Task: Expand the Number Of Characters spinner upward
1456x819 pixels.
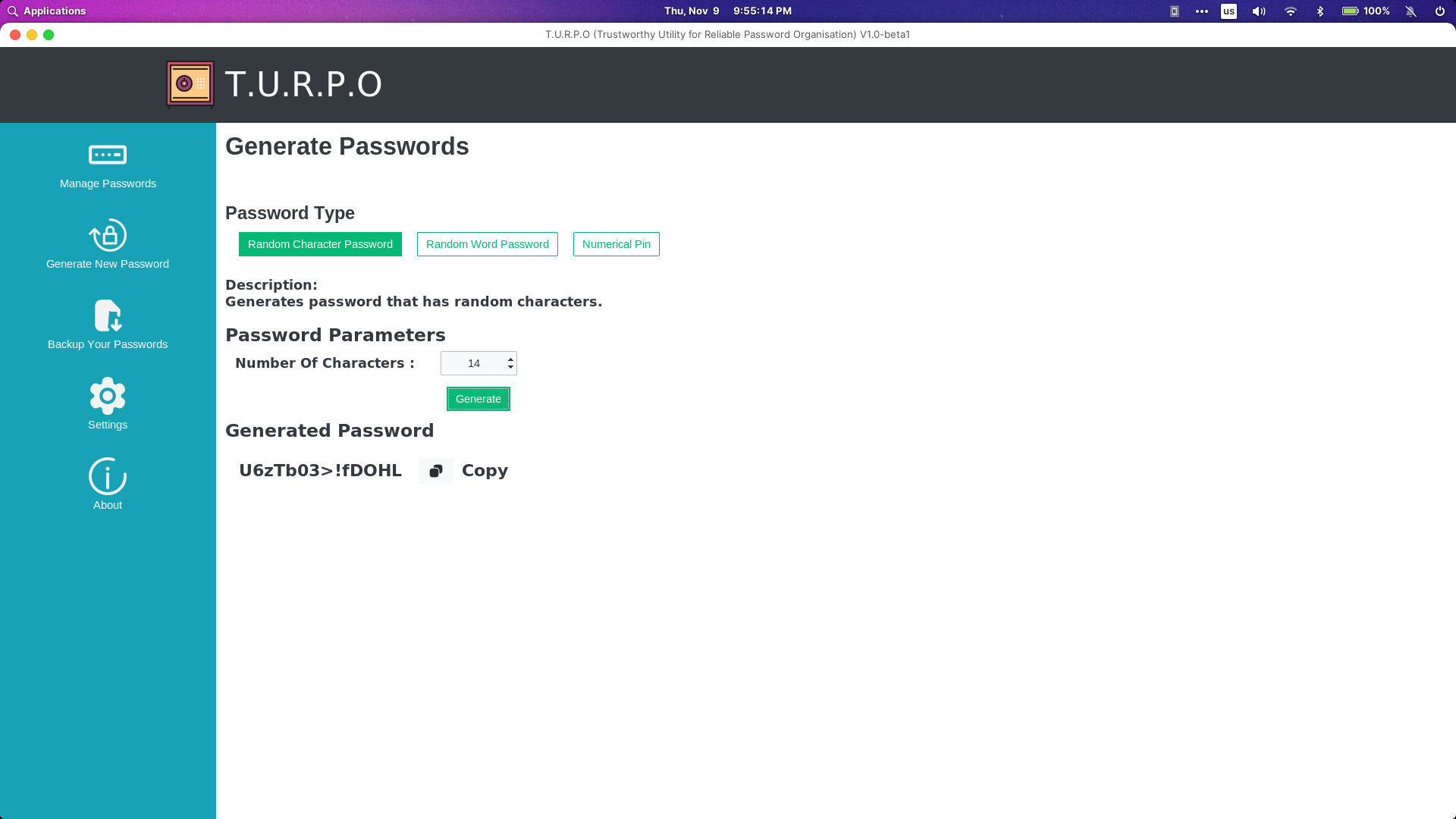Action: [x=511, y=358]
